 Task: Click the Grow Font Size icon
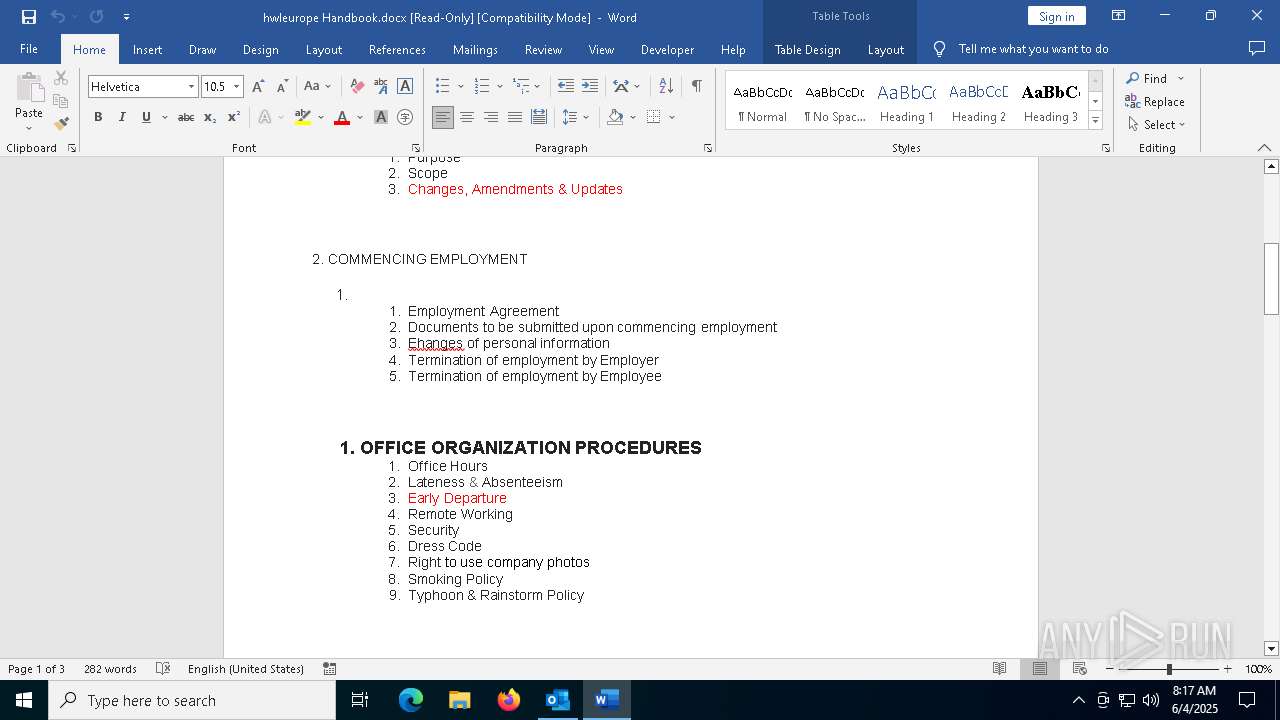coord(258,87)
